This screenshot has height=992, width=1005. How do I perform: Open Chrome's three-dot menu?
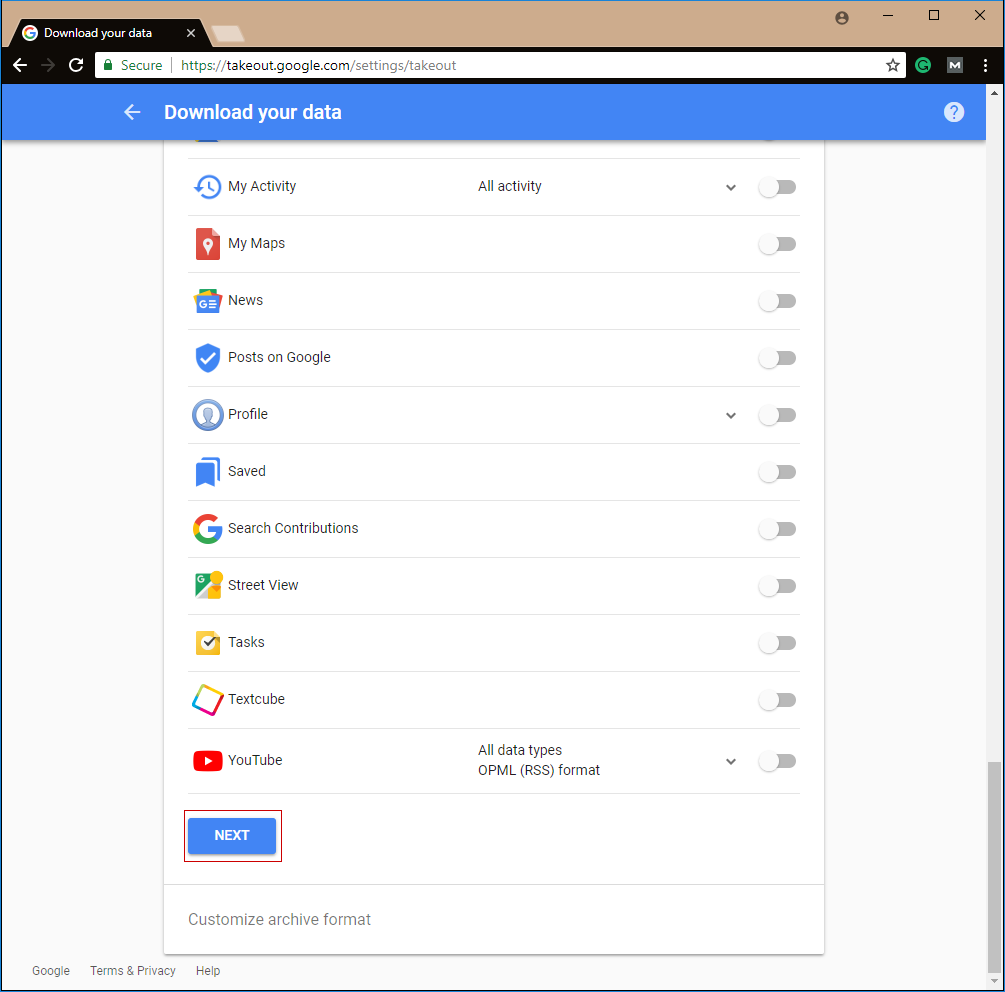[x=985, y=65]
